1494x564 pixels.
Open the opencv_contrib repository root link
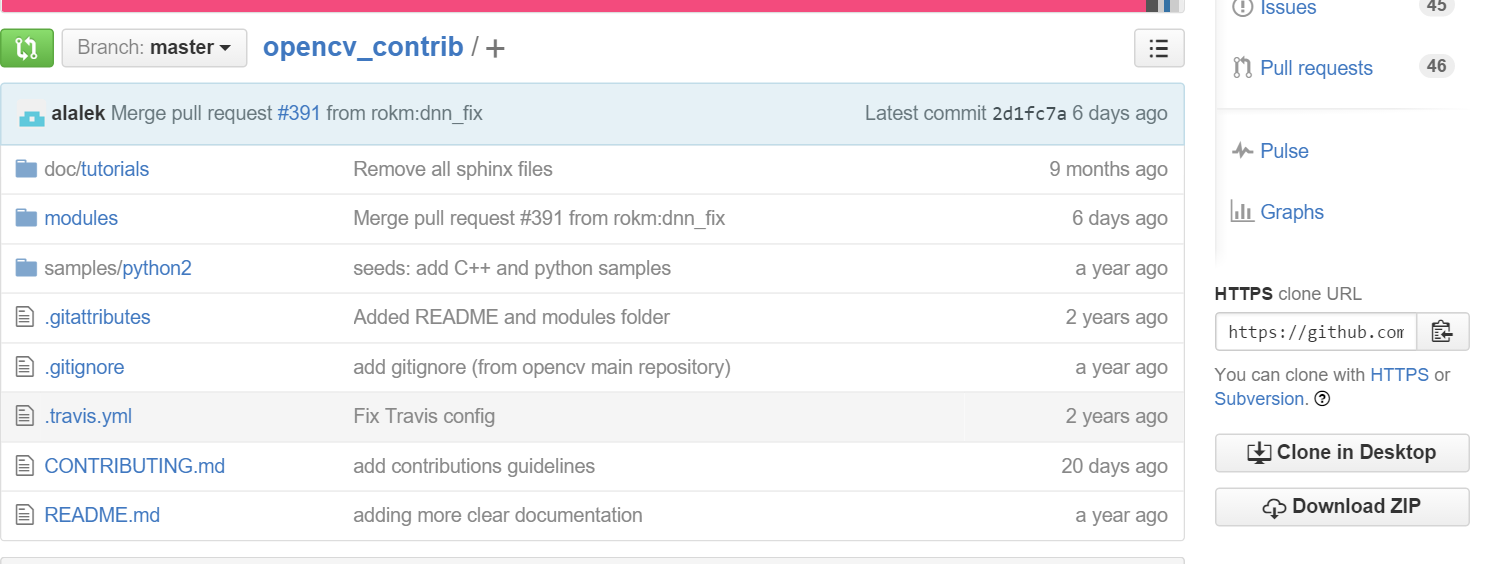click(x=363, y=47)
